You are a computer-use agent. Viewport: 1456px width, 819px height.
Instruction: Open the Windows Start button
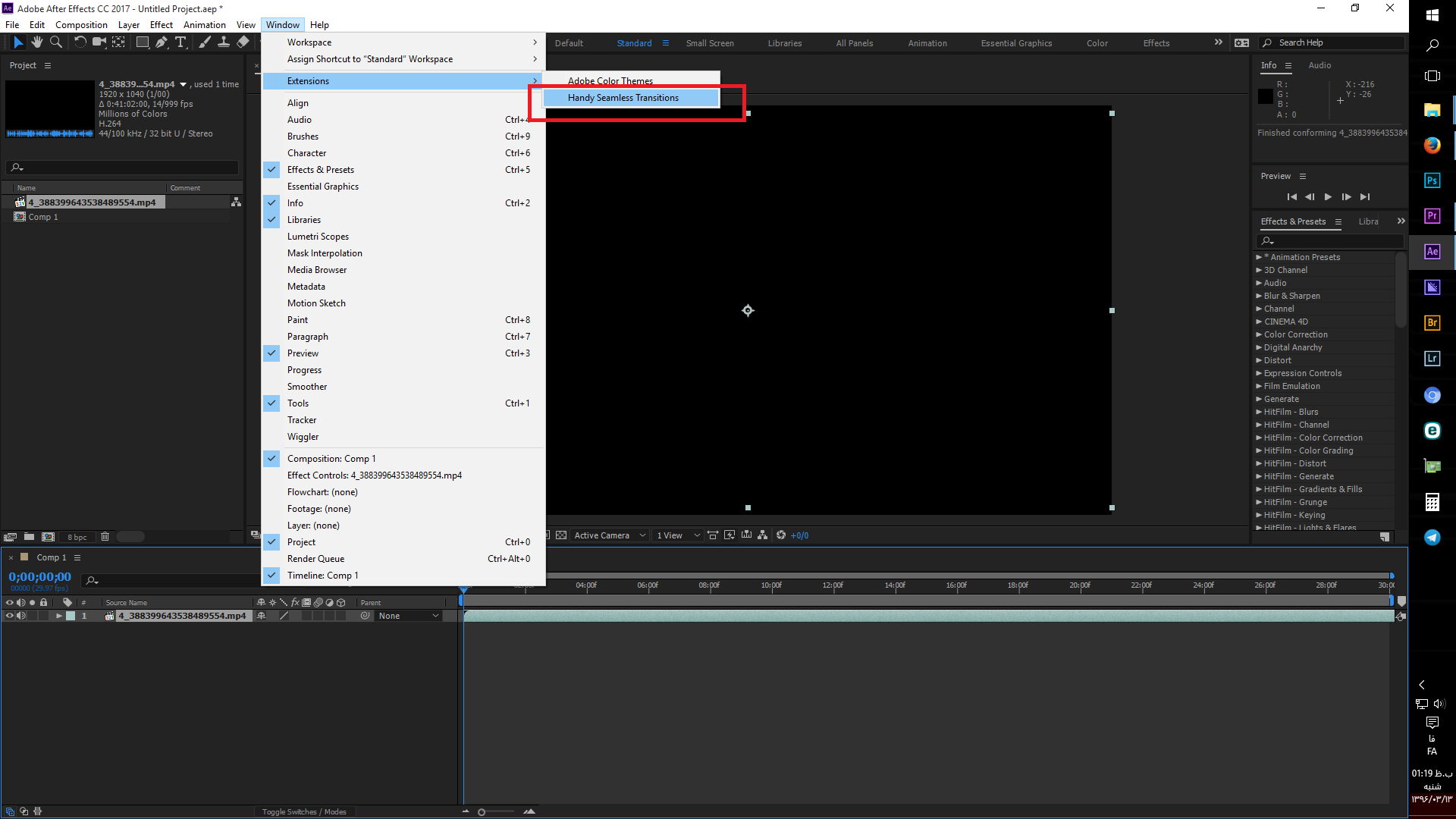pos(1432,15)
